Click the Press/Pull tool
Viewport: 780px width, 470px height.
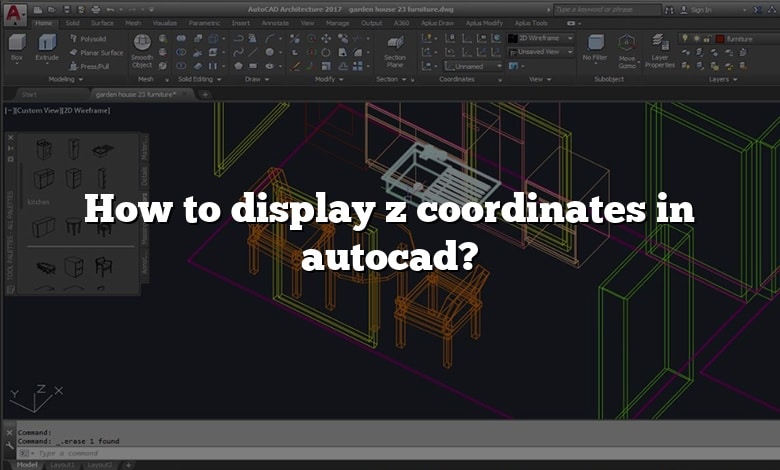[x=89, y=66]
